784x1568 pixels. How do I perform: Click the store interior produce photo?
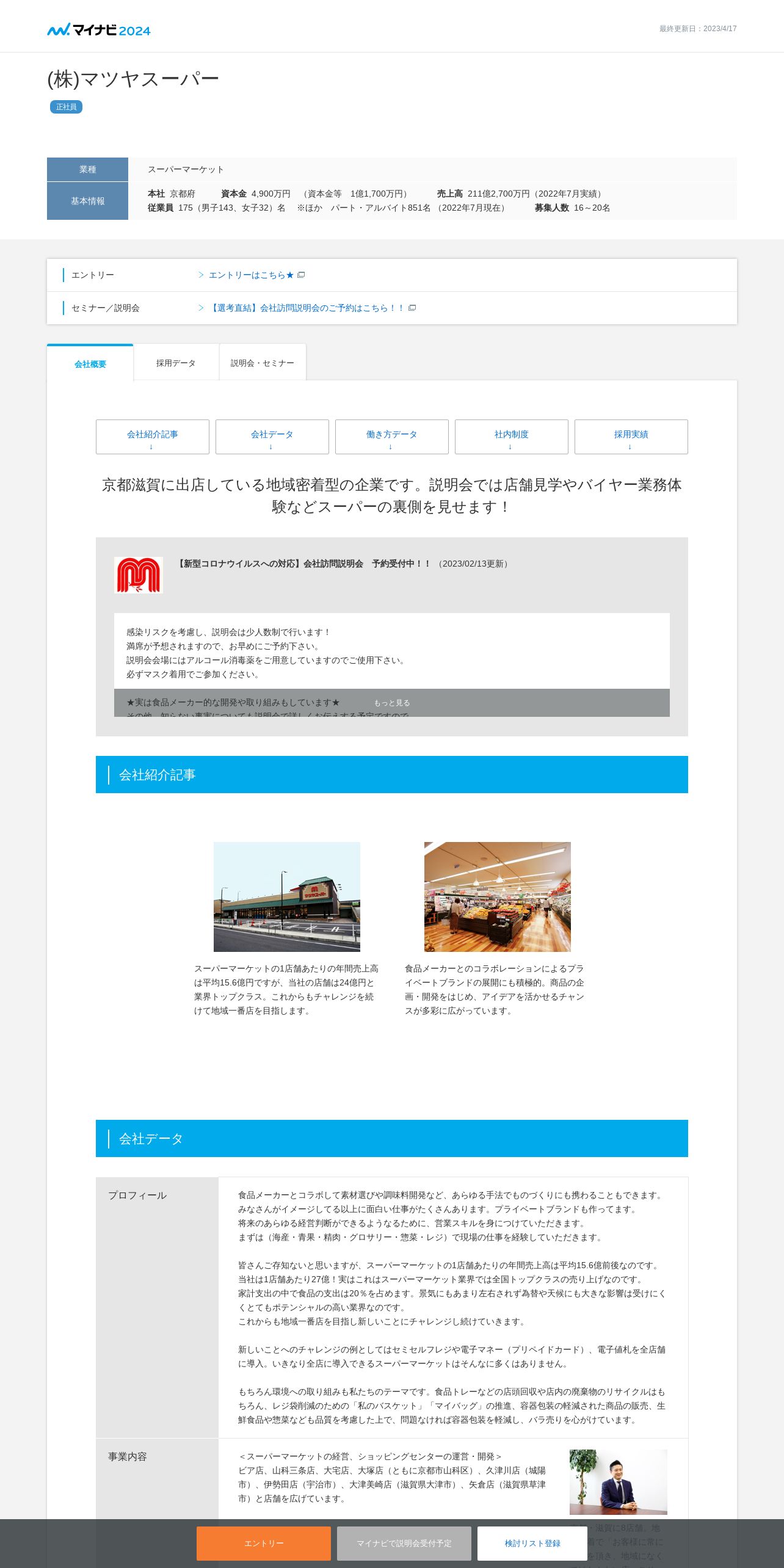498,896
